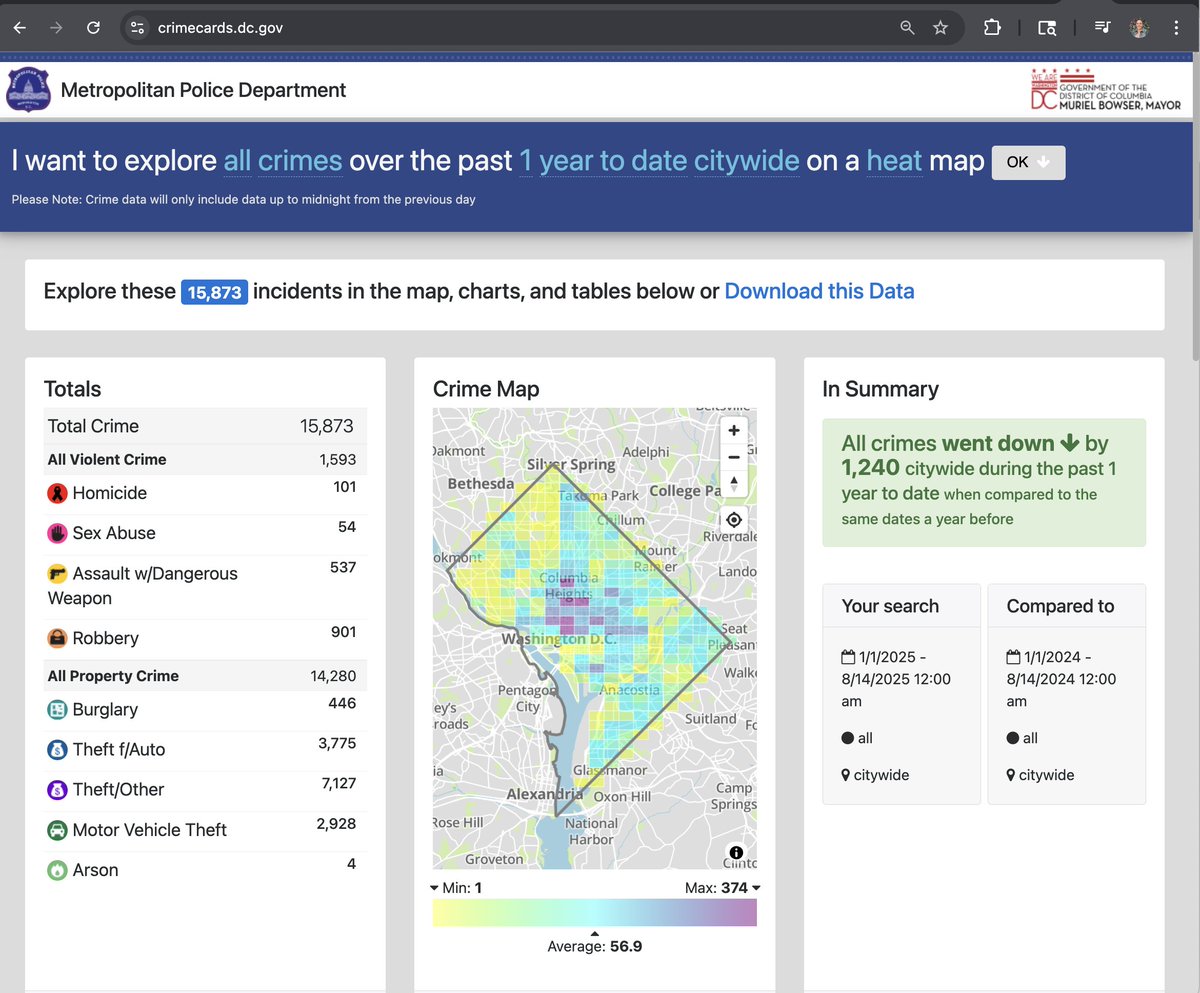Click the browser forward arrow

[x=56, y=28]
